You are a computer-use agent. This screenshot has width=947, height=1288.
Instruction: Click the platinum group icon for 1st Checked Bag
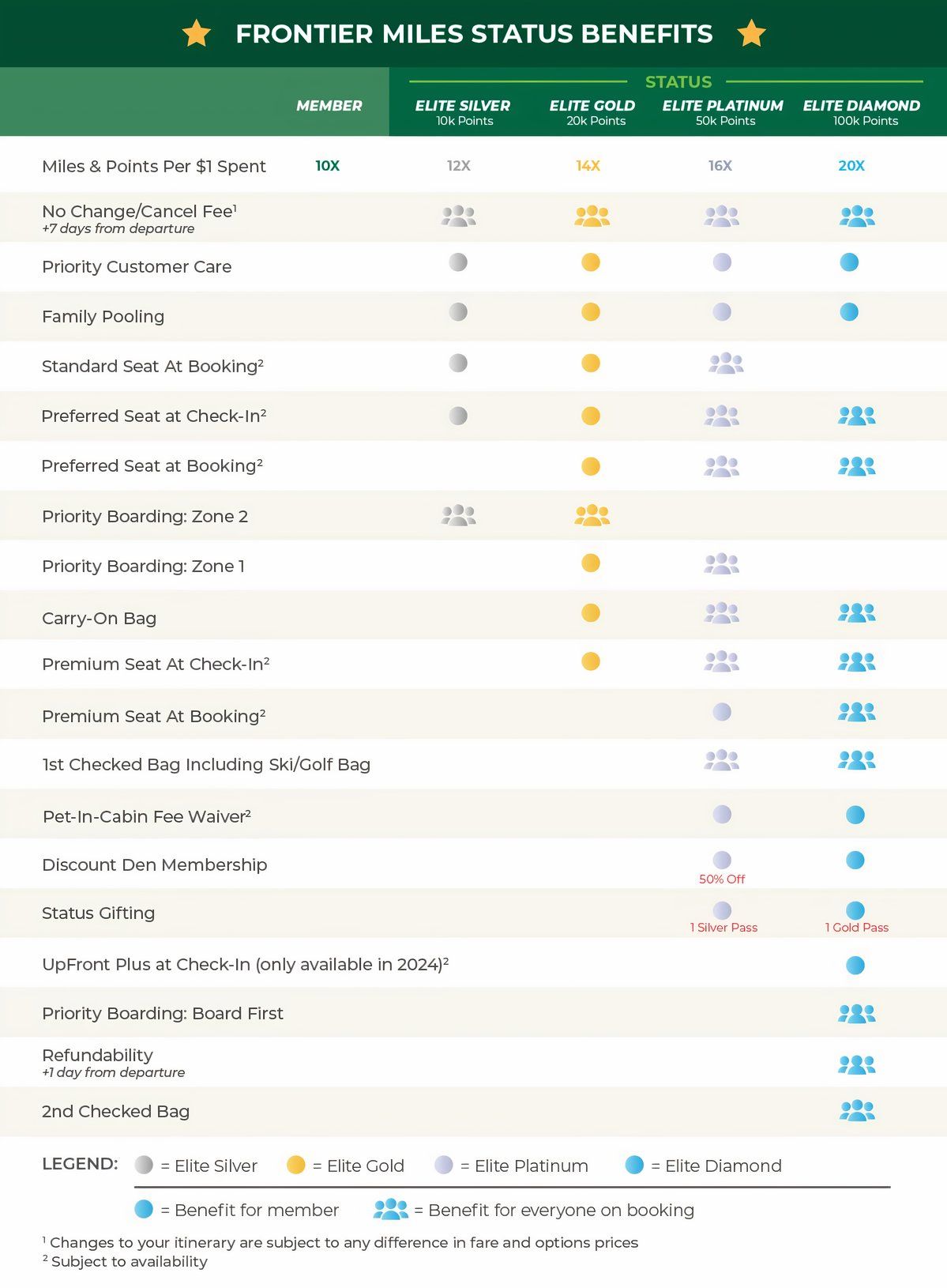point(721,760)
